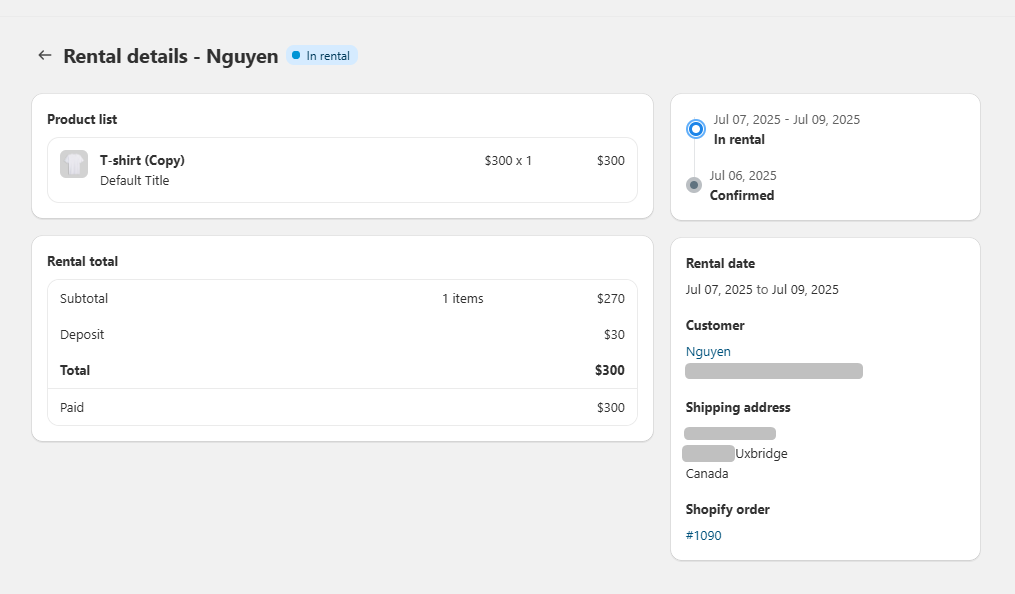
Task: Click the Subtotal amount $270
Action: [610, 298]
